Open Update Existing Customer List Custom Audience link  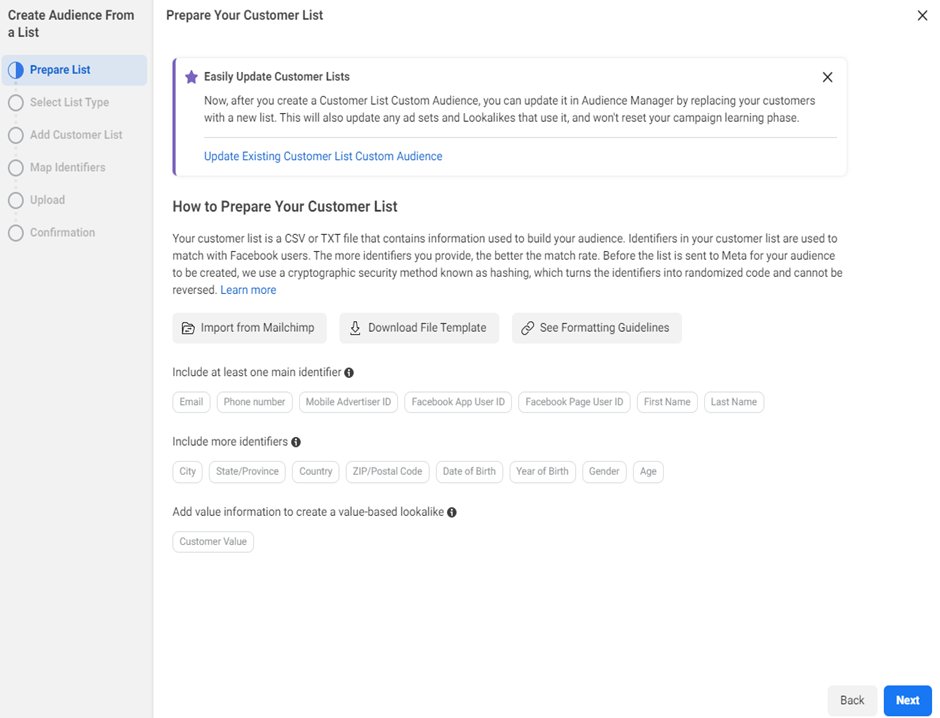(323, 157)
